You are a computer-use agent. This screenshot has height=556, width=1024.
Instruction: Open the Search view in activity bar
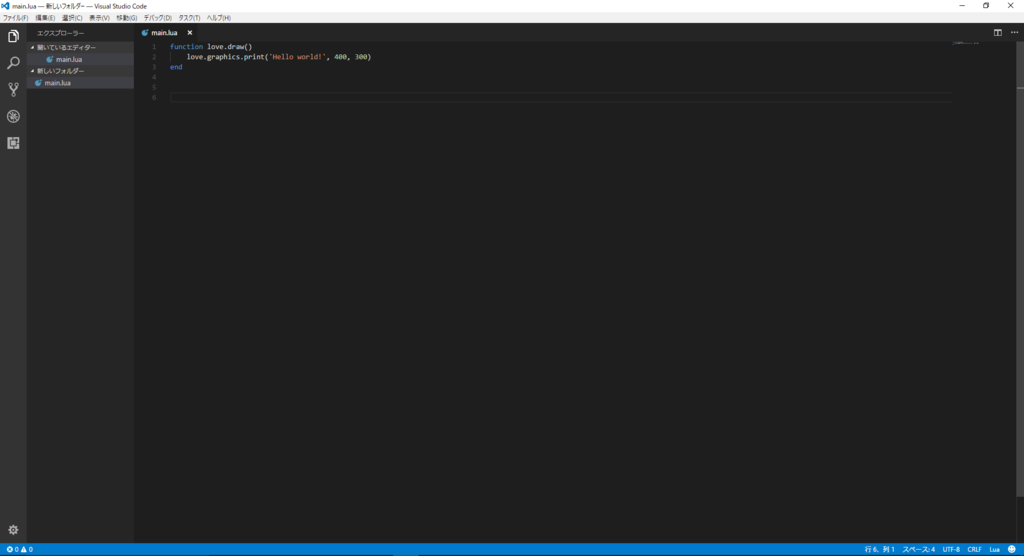pyautogui.click(x=13, y=63)
